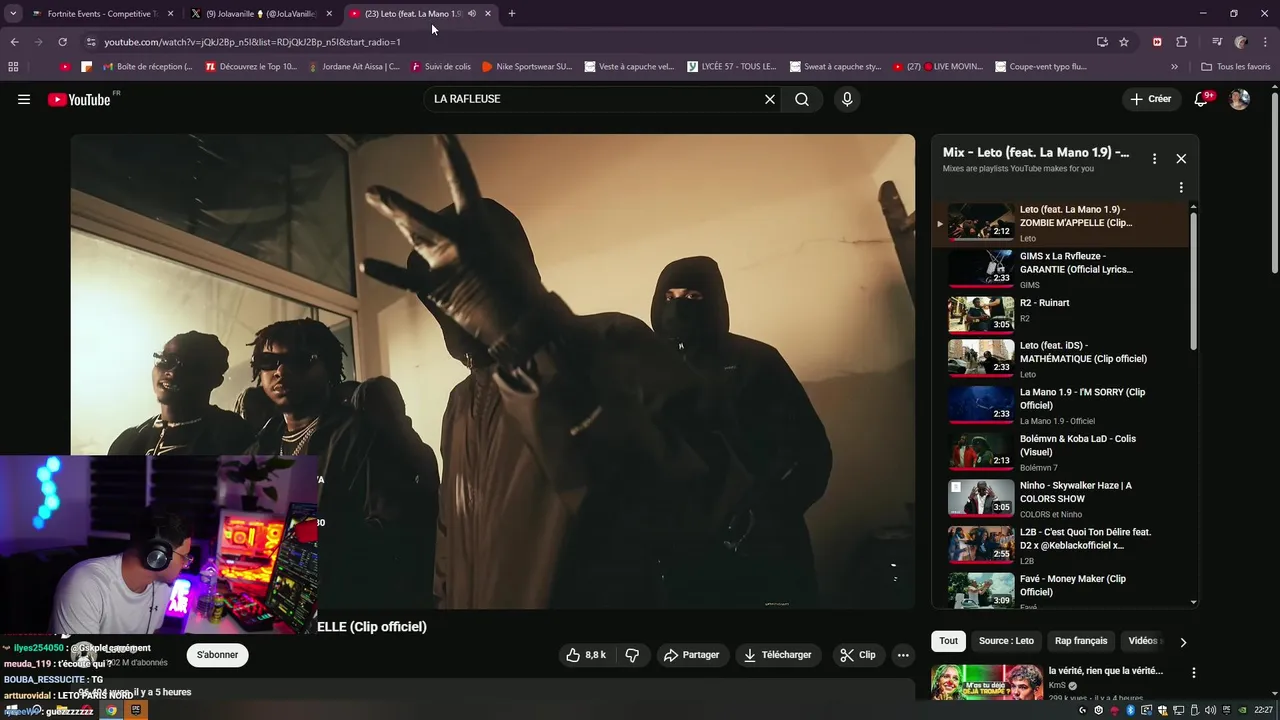Screen dimensions: 1280x720
Task: Mute the Leto YouTube tab audio
Action: tap(472, 14)
